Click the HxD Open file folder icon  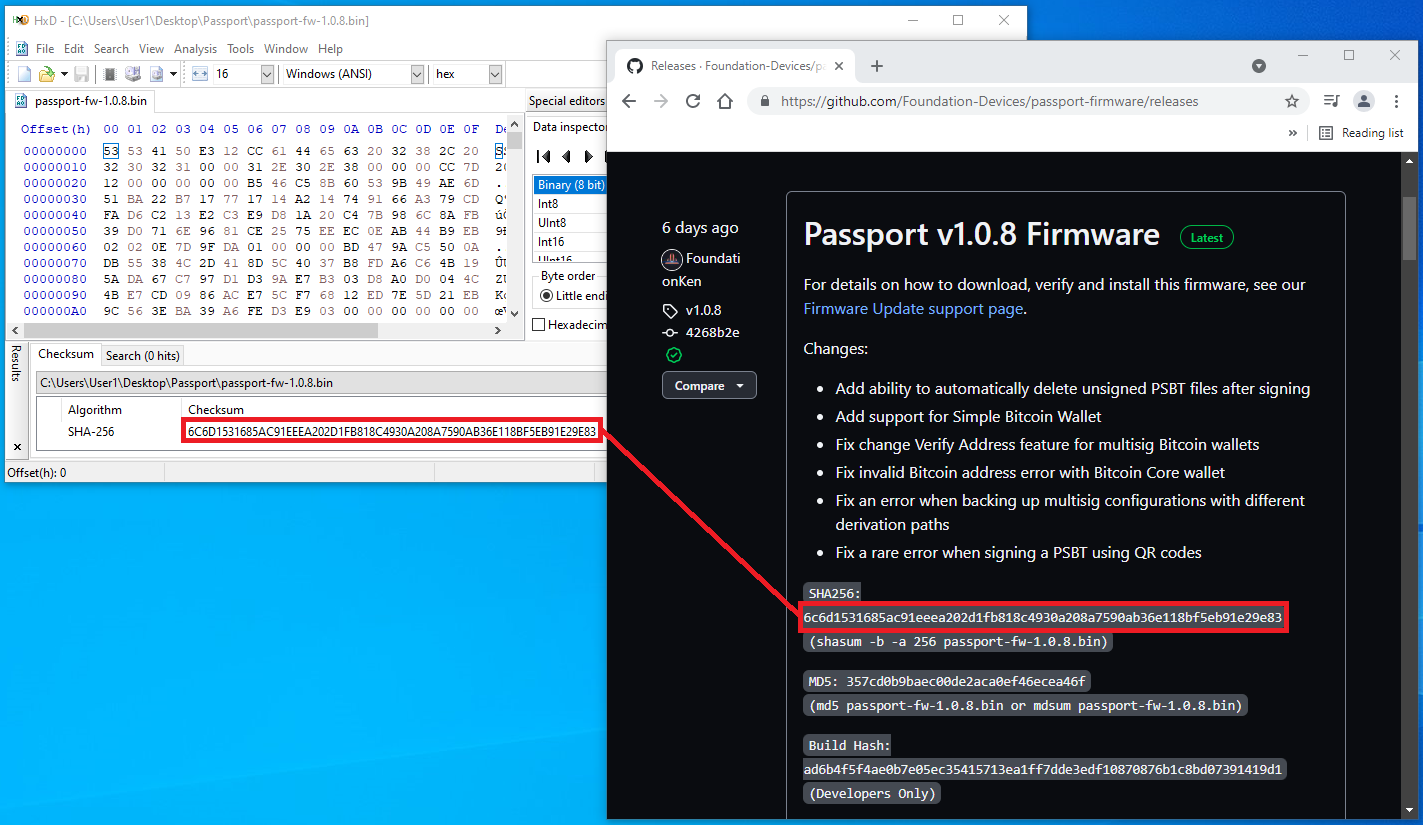point(46,74)
